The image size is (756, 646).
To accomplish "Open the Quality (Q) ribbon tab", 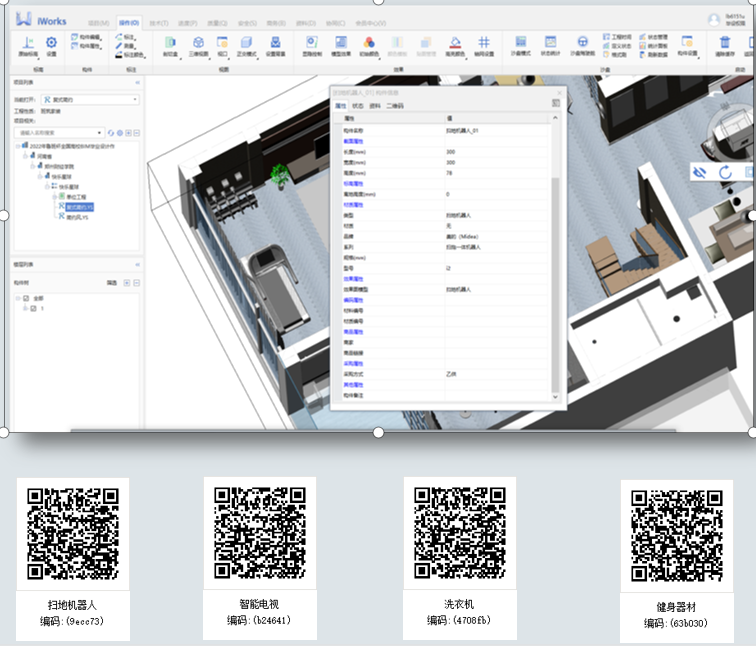I will pos(217,23).
